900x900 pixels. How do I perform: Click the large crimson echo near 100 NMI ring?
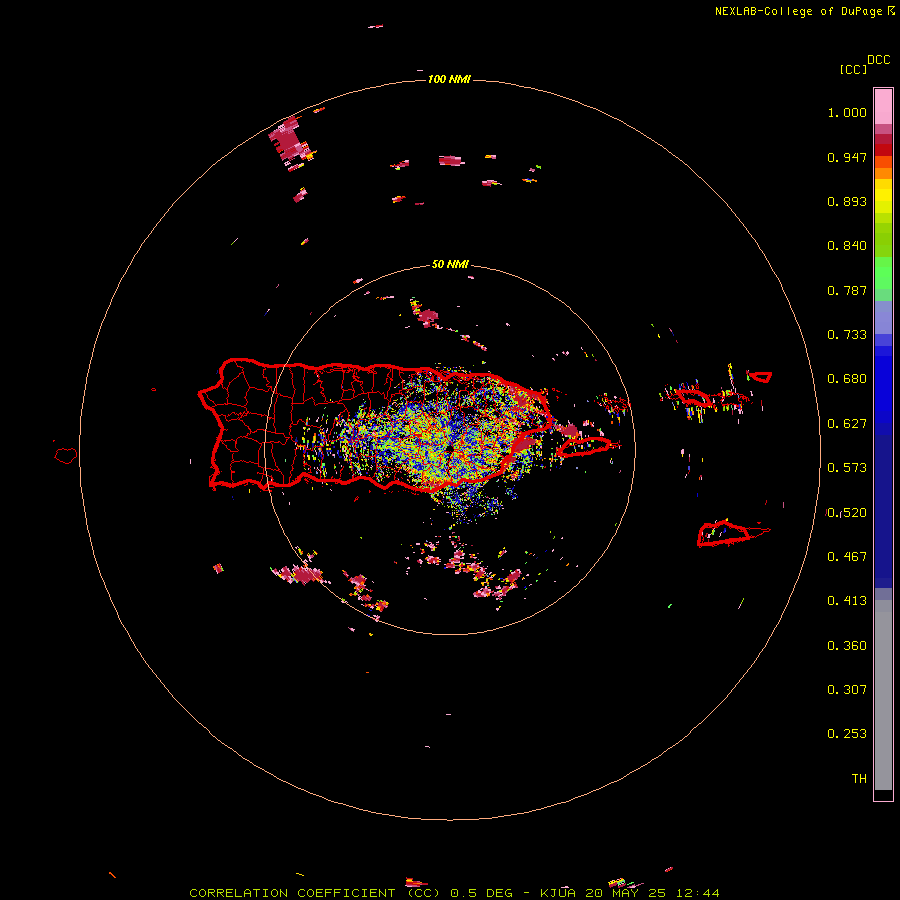[290, 141]
